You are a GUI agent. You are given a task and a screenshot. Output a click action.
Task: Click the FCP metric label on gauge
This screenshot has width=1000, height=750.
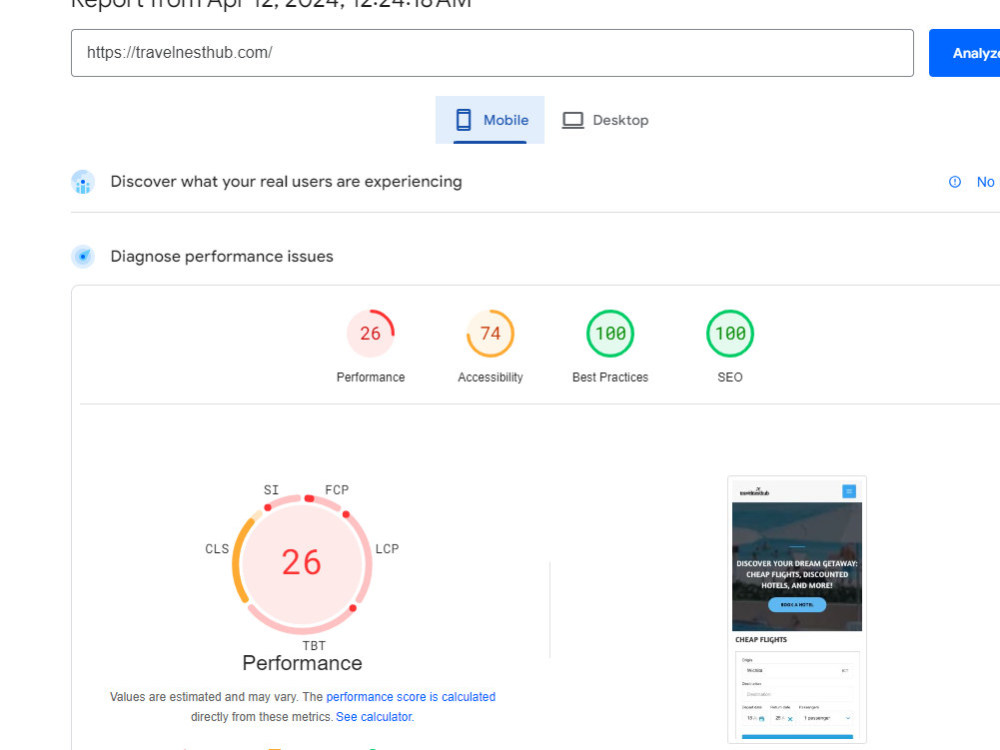pyautogui.click(x=337, y=490)
